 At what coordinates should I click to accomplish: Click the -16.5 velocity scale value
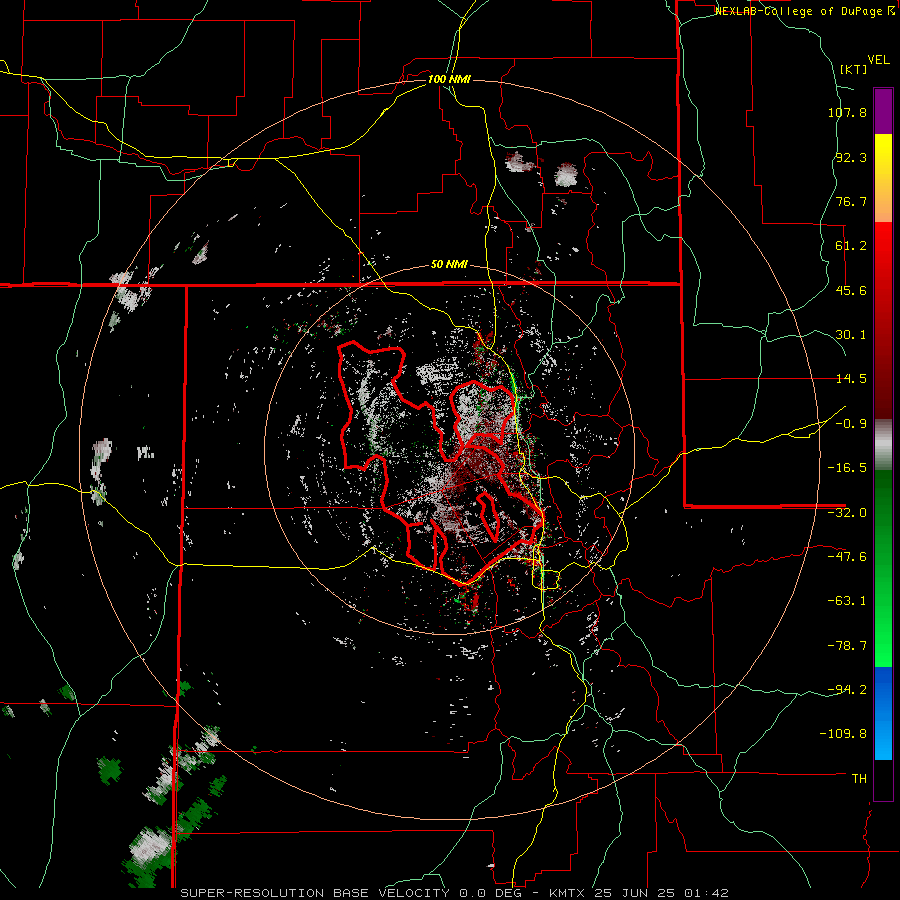847,468
